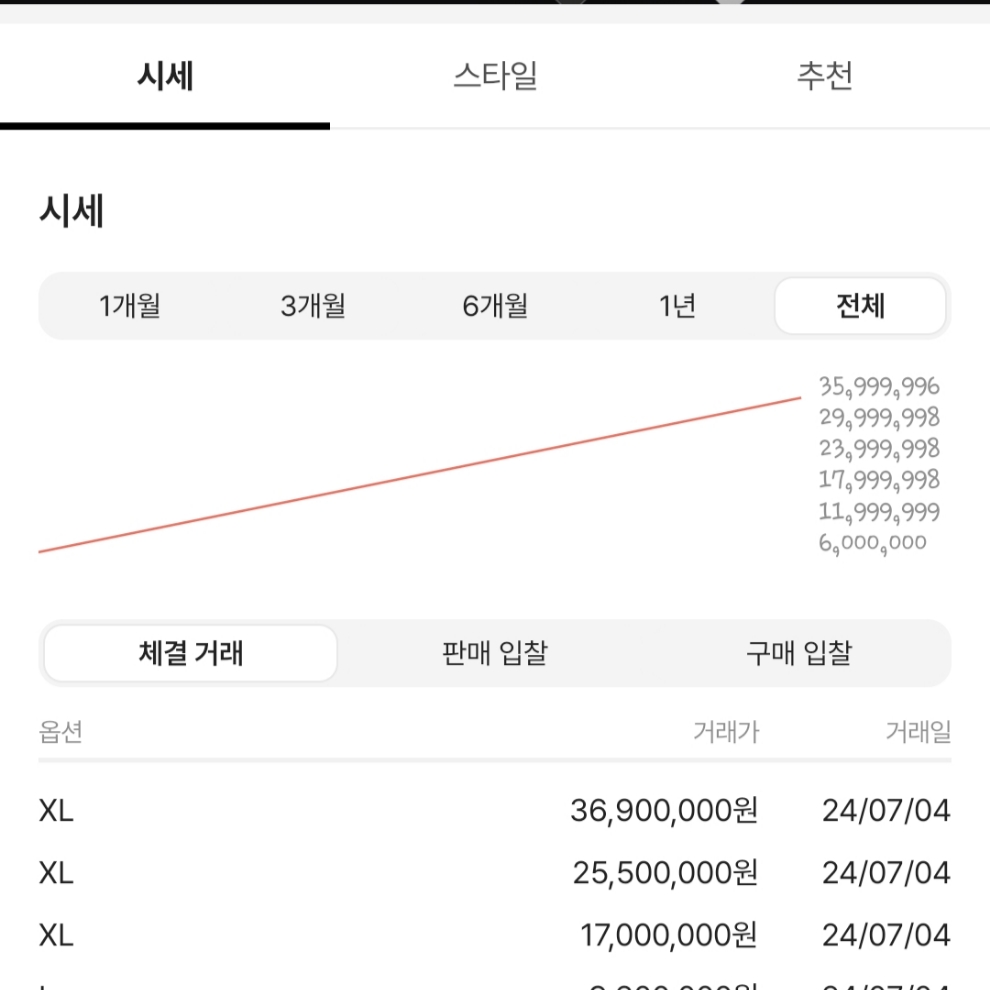Click the 35,999,996 chart axis label
The width and height of the screenshot is (990, 990).
(x=879, y=387)
